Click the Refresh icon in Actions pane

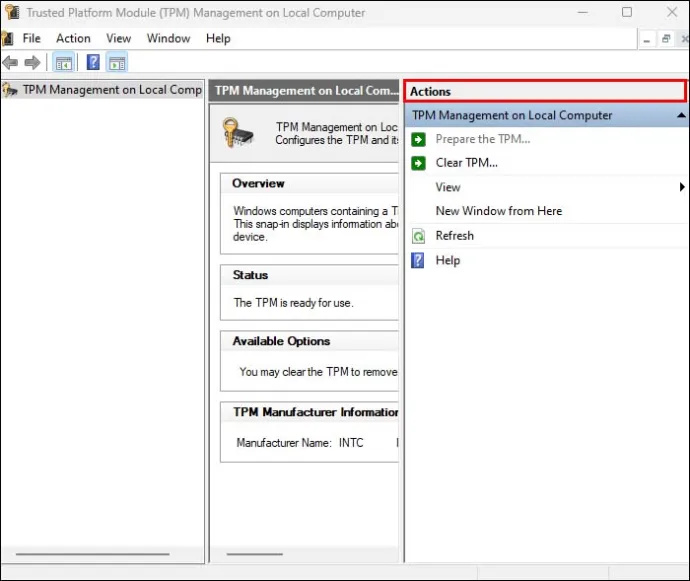pyautogui.click(x=418, y=236)
